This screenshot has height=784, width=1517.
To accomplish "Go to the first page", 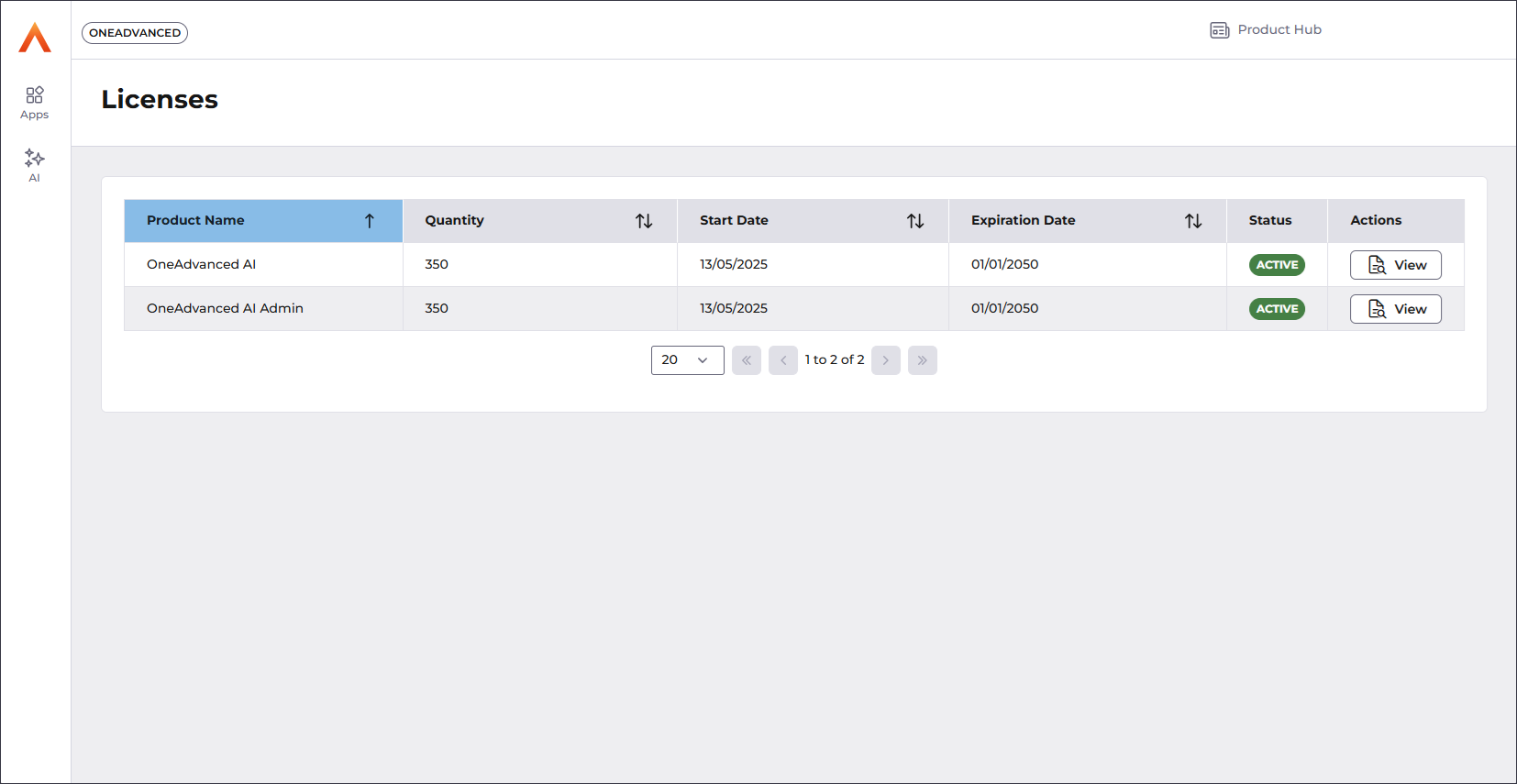I will (x=747, y=360).
